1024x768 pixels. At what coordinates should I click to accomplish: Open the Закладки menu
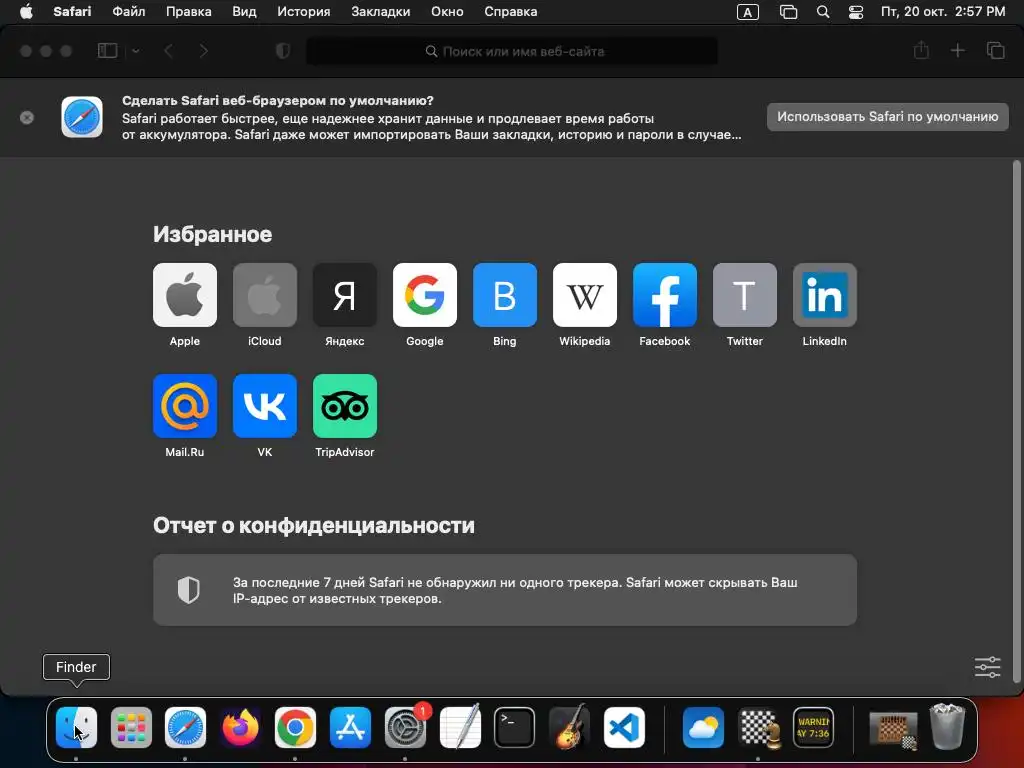(381, 11)
